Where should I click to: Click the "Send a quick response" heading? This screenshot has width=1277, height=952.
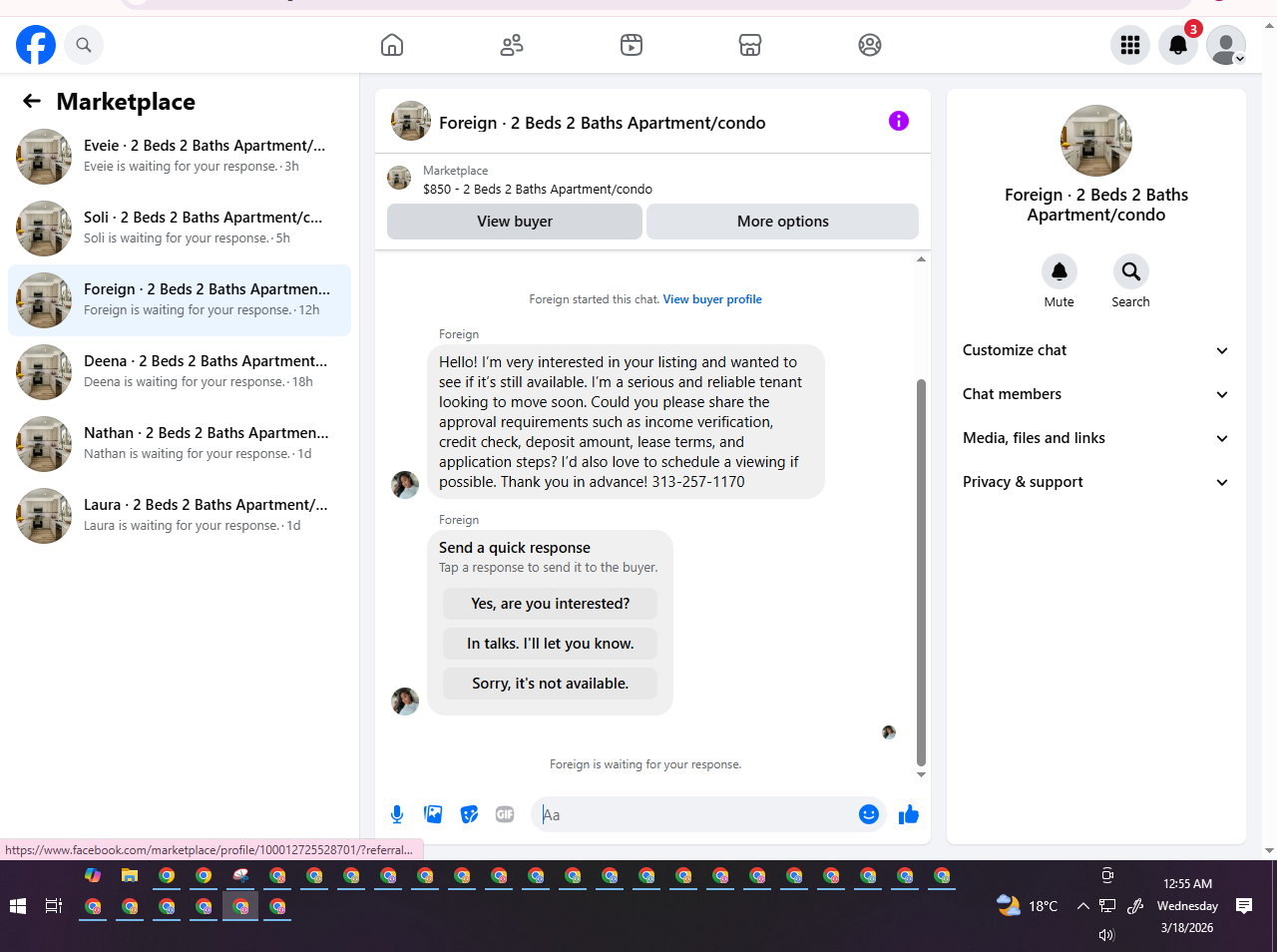pyautogui.click(x=515, y=548)
